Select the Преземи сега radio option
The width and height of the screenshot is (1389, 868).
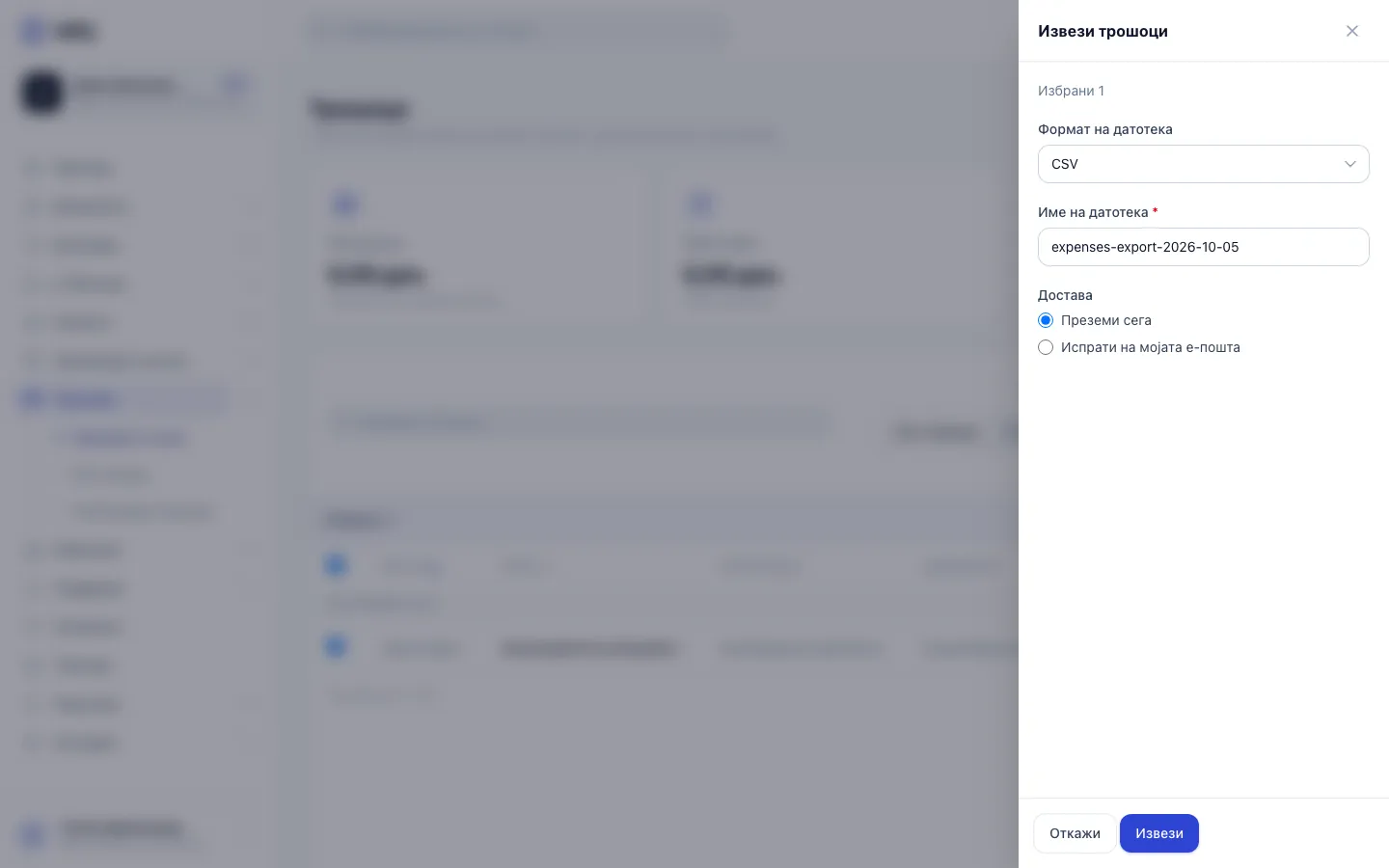click(x=1046, y=320)
